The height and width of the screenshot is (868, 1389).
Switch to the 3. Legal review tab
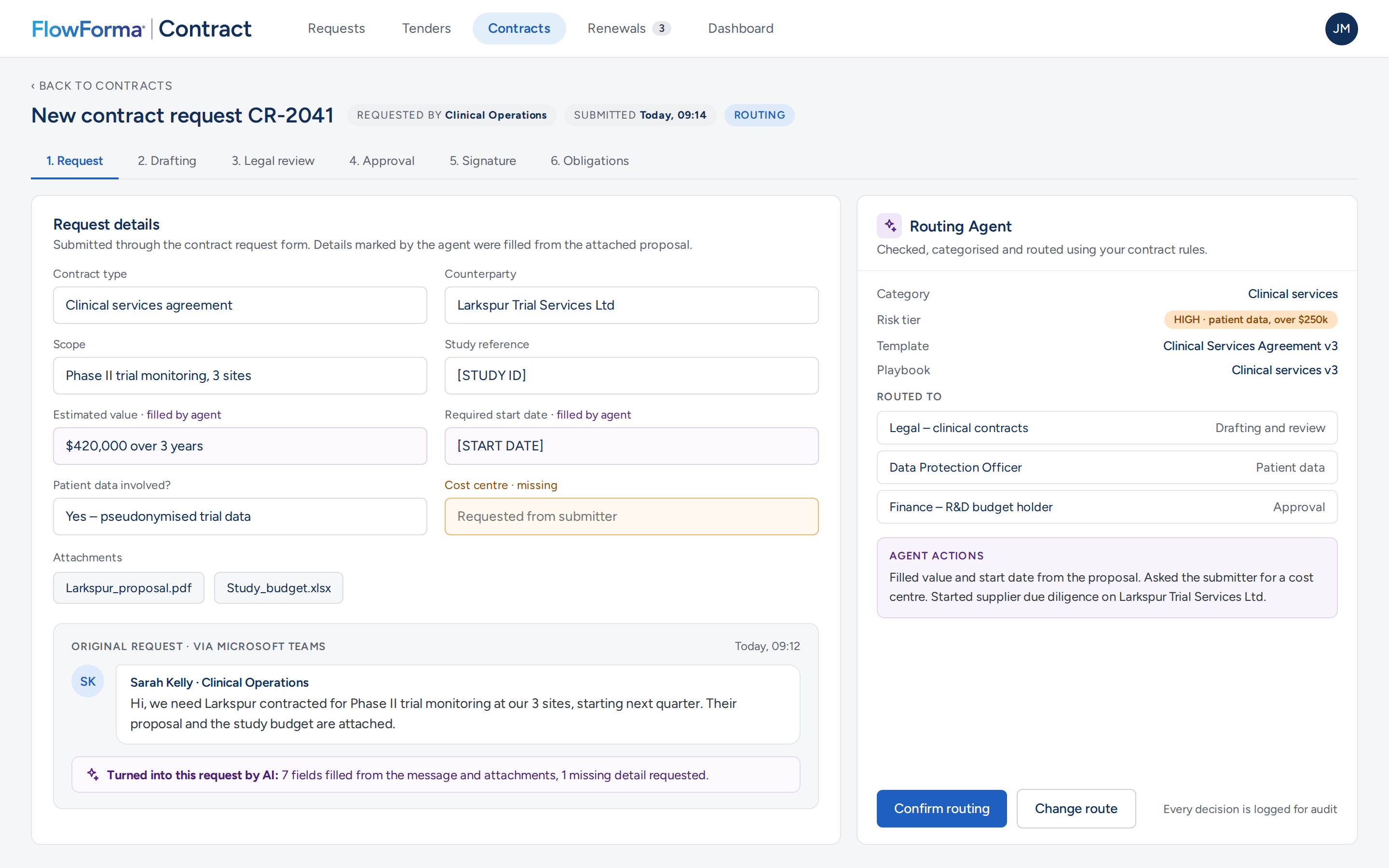pyautogui.click(x=273, y=161)
